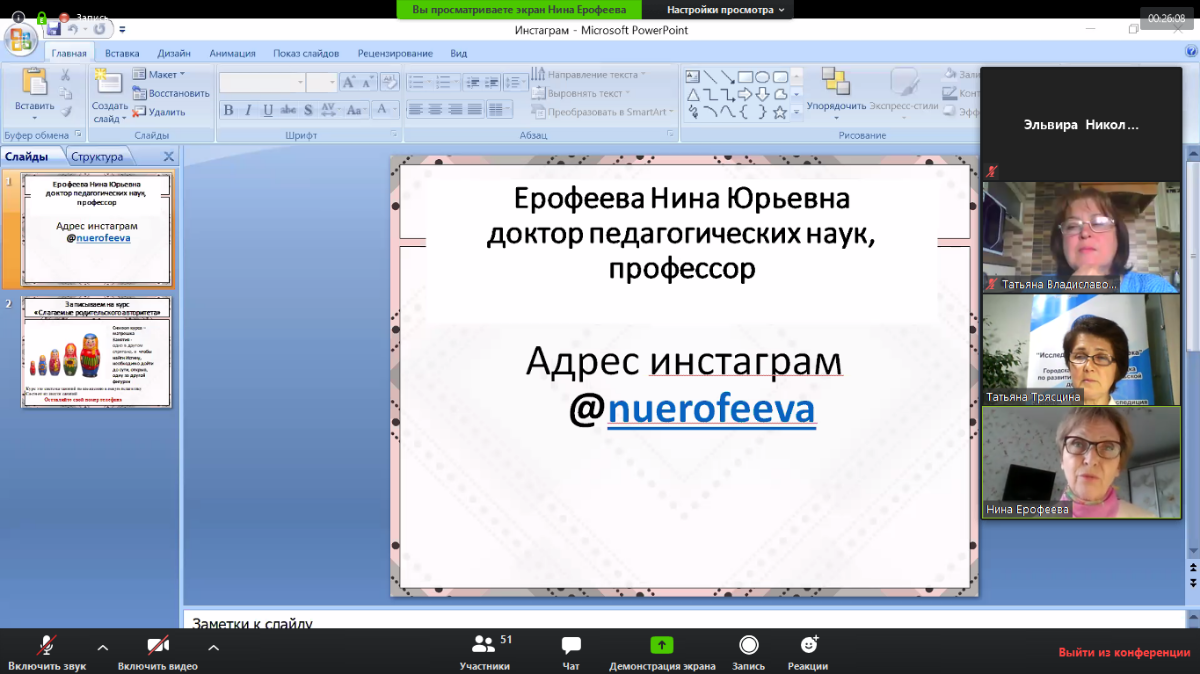Image resolution: width=1200 pixels, height=674 pixels.
Task: Select slide 2 thumbnail with matryoshka dolls
Action: click(96, 352)
